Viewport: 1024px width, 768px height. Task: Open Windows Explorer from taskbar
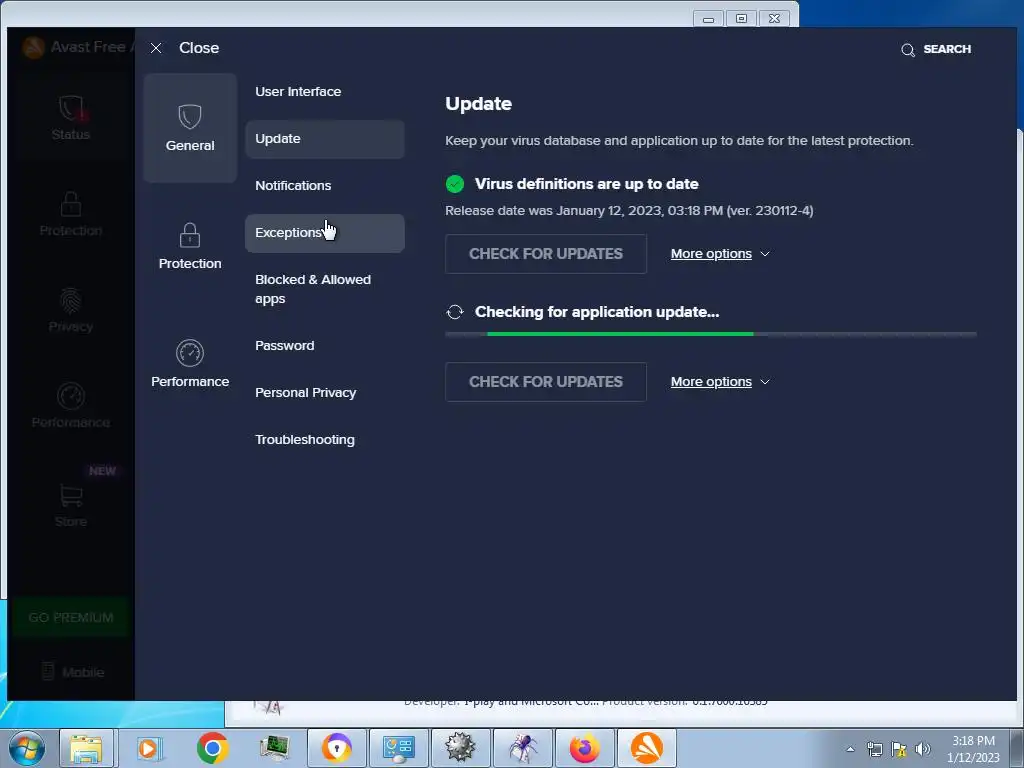[87, 748]
